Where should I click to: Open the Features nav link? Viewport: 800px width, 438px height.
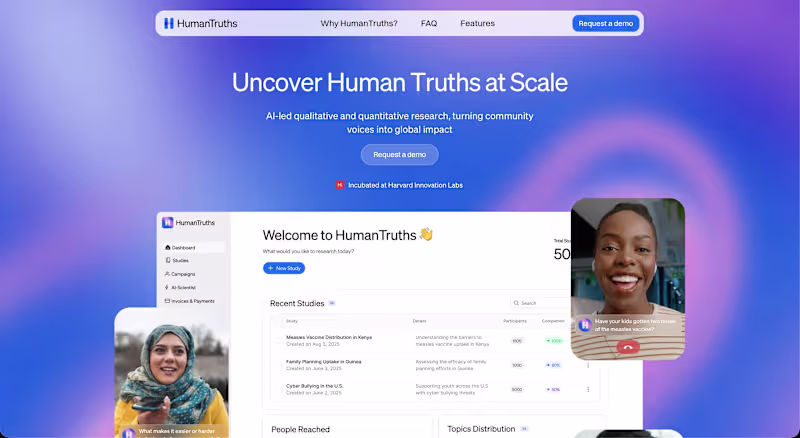477,23
